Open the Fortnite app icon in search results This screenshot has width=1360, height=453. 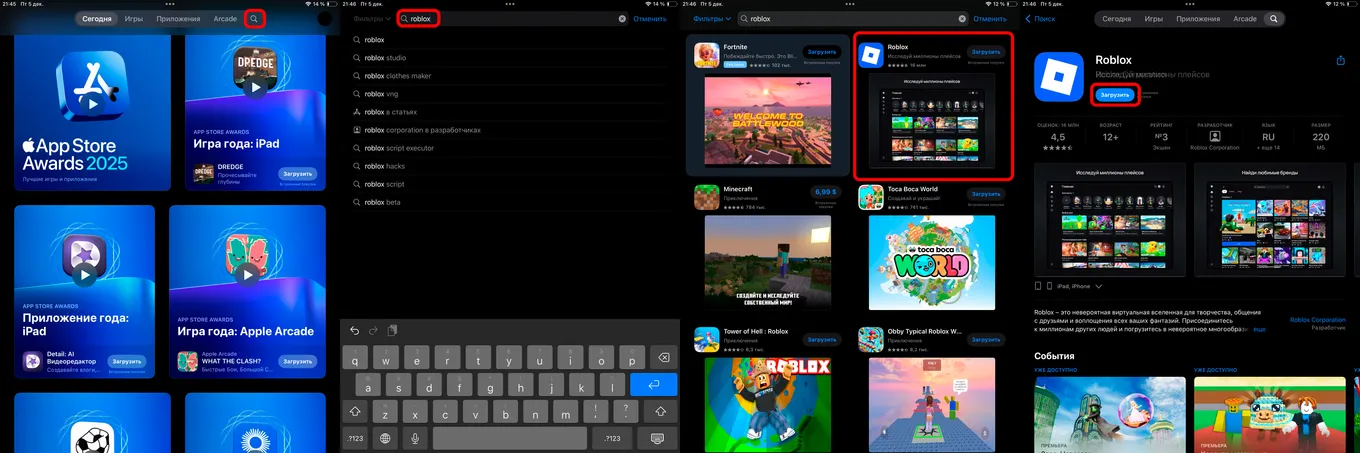(x=707, y=54)
